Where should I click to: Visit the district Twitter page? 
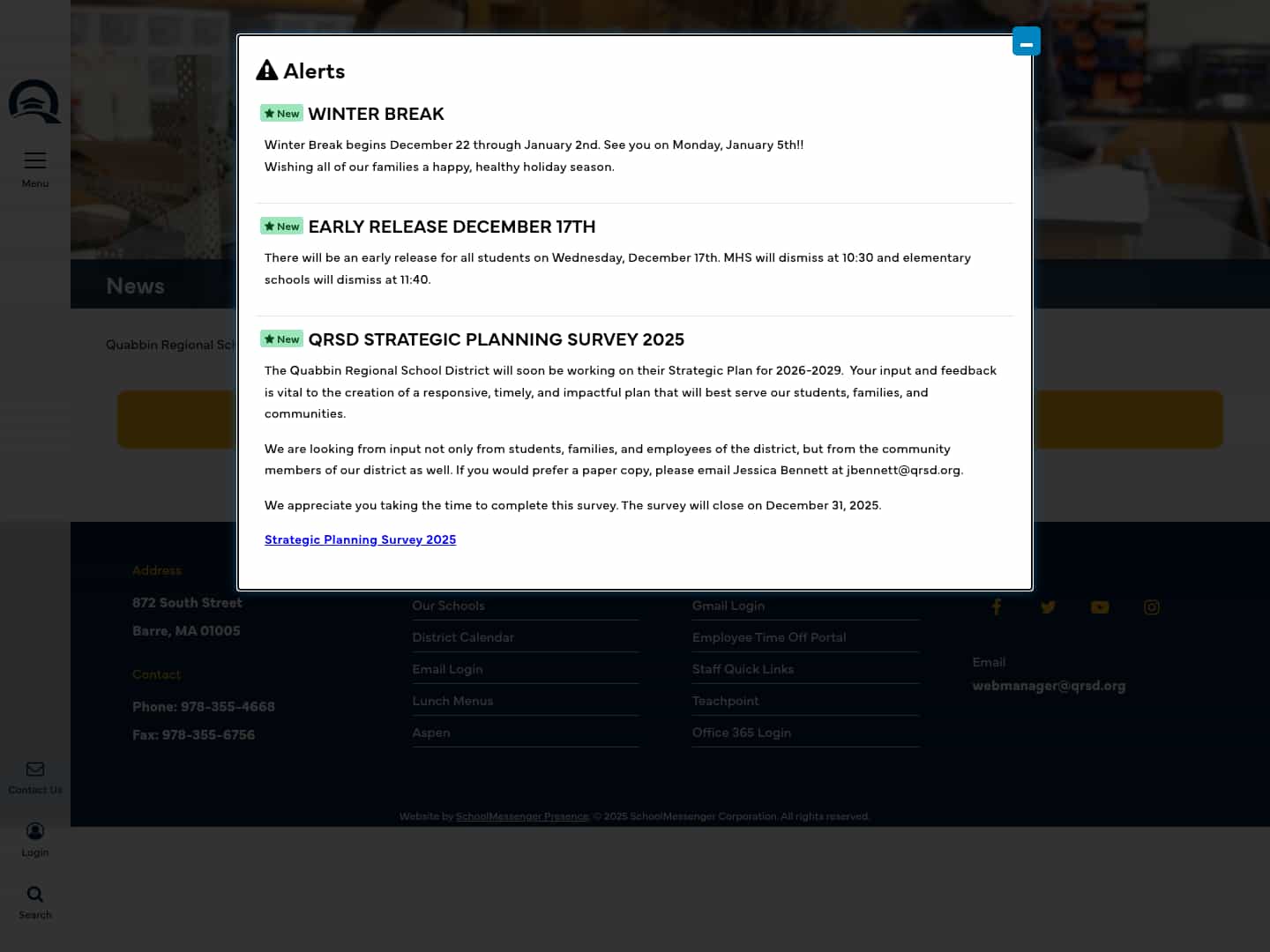point(1048,607)
